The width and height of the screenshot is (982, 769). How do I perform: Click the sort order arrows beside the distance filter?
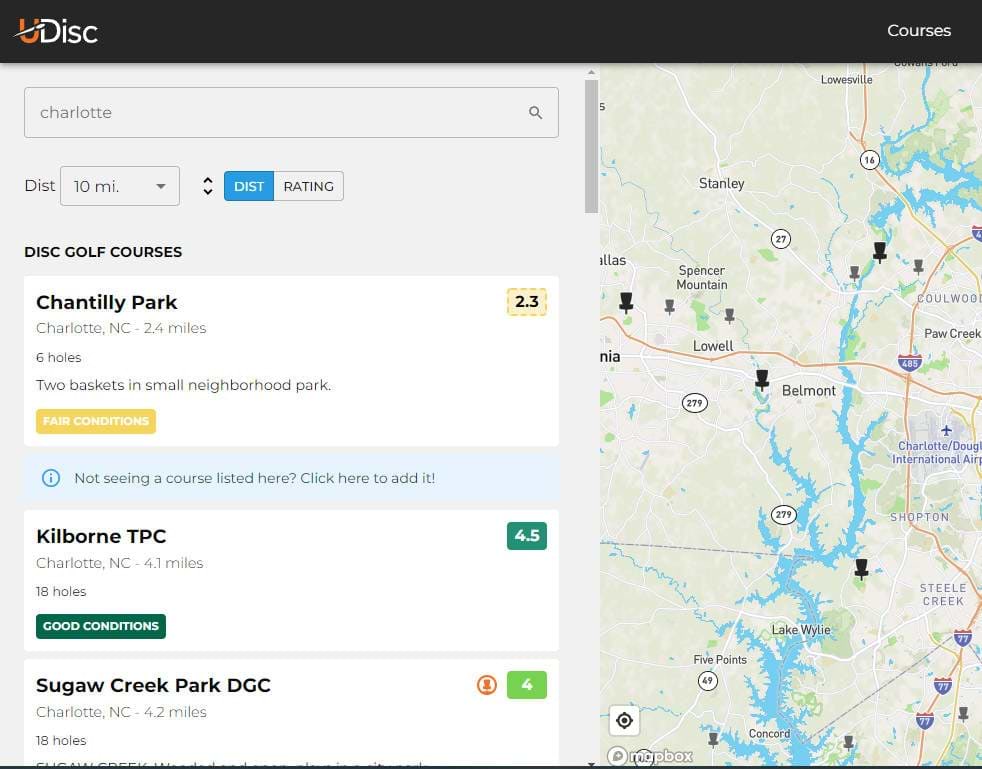coord(207,186)
